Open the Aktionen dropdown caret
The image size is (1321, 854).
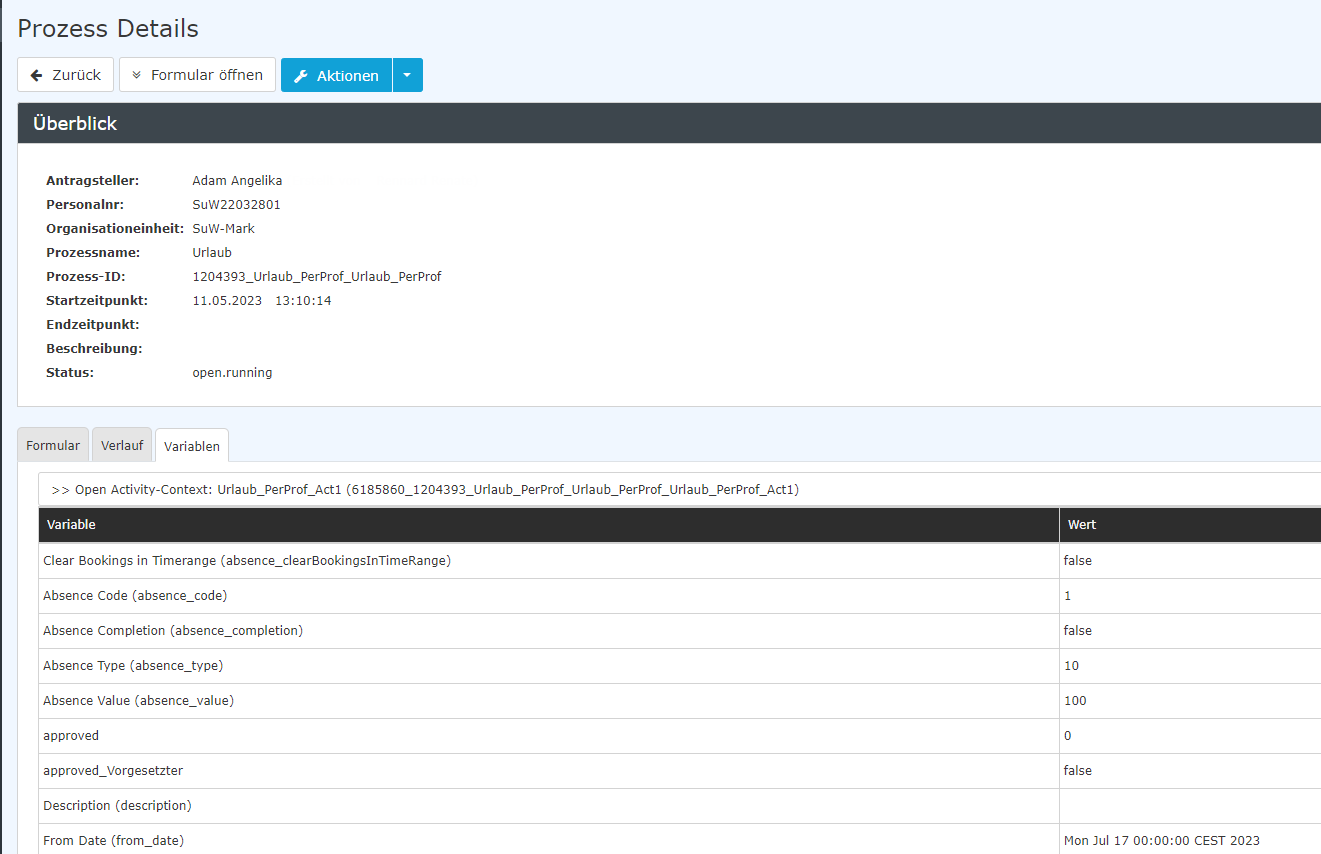pyautogui.click(x=408, y=76)
